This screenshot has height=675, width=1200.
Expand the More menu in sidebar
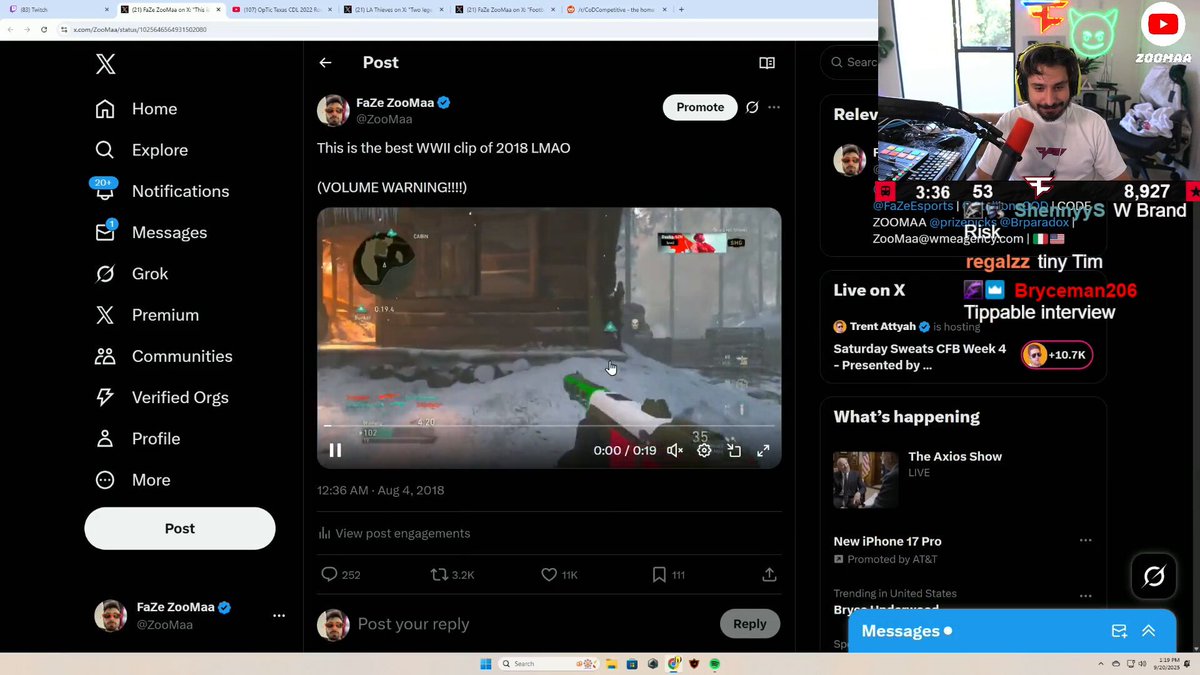(x=132, y=480)
